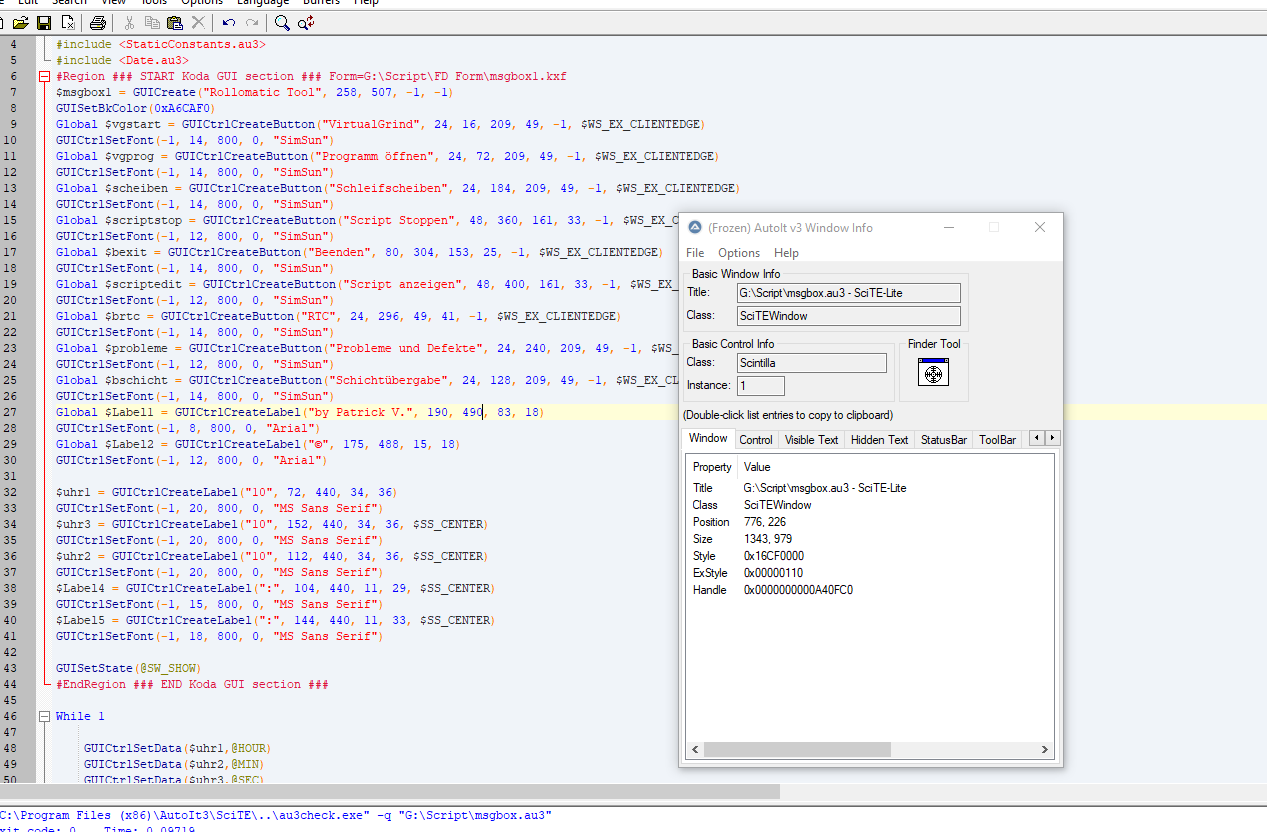
Task: Click the Finder Tool crosshair icon
Action: pyautogui.click(x=932, y=373)
